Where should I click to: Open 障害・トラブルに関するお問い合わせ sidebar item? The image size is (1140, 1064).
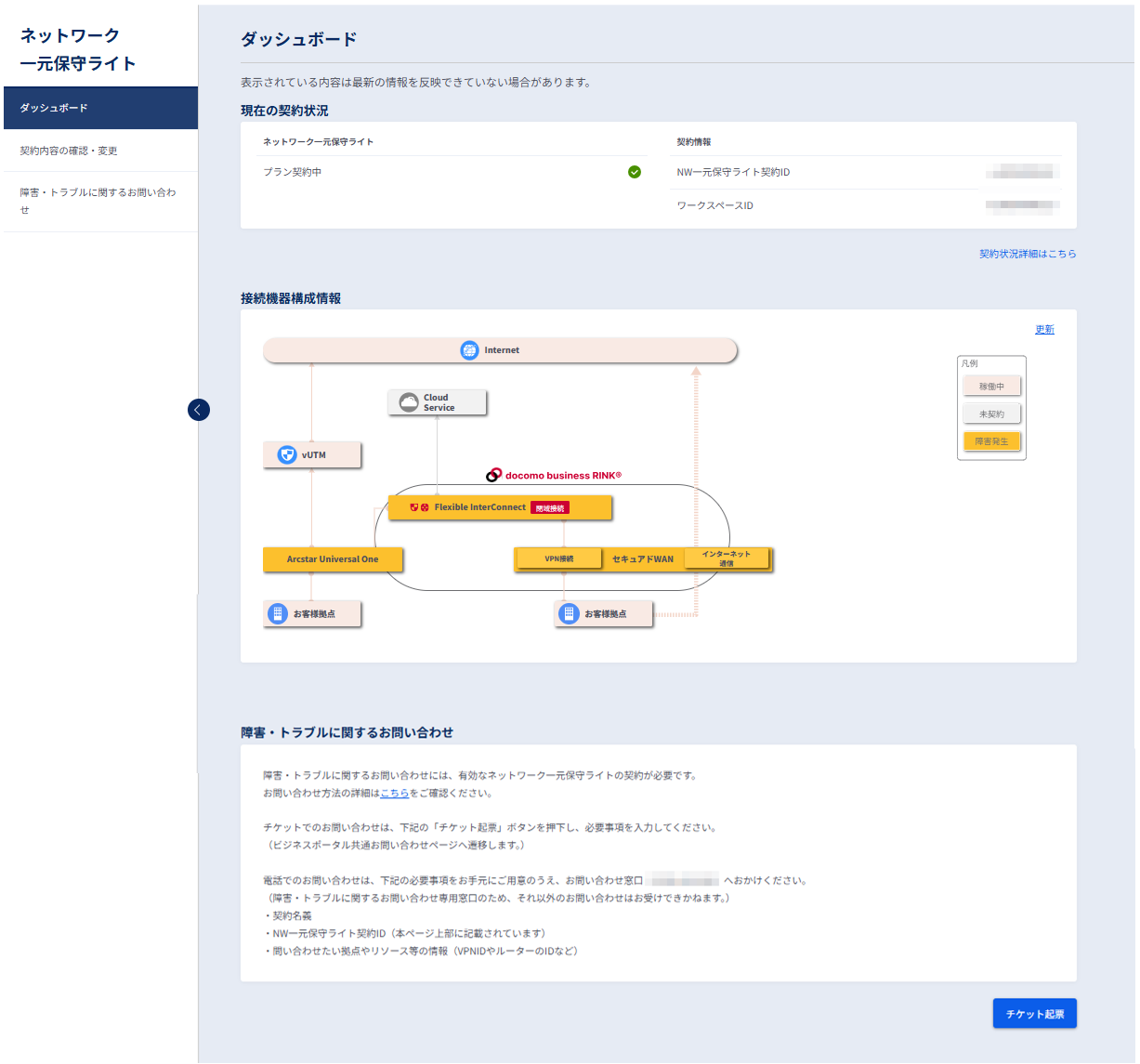[x=100, y=202]
